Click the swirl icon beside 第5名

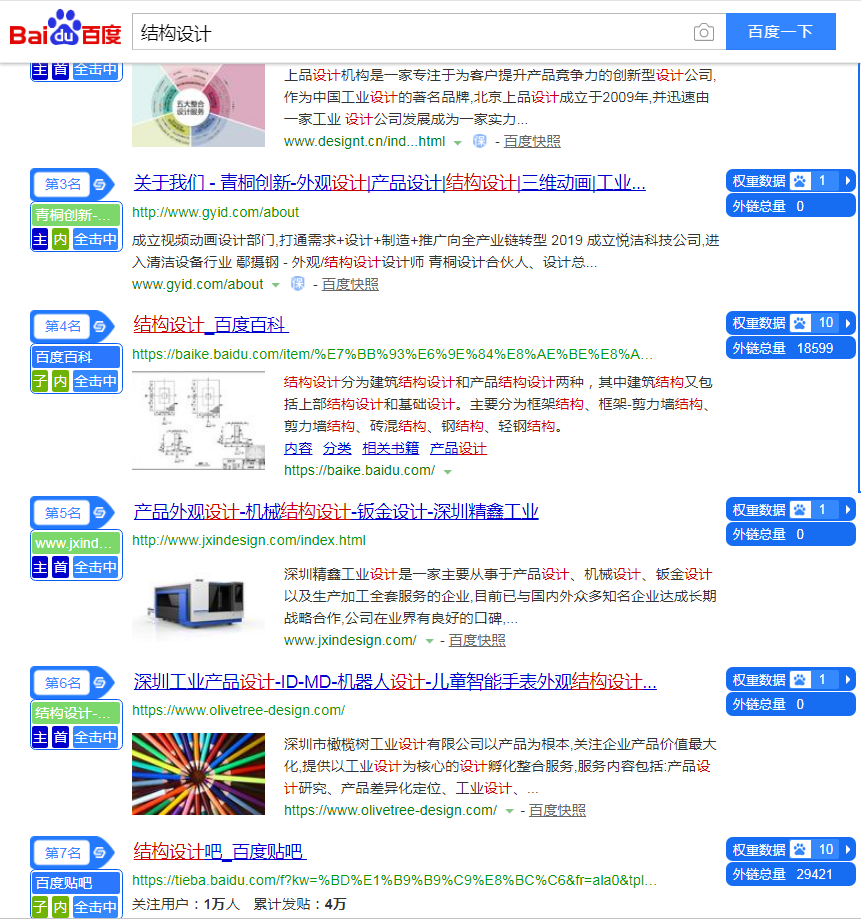coord(100,513)
